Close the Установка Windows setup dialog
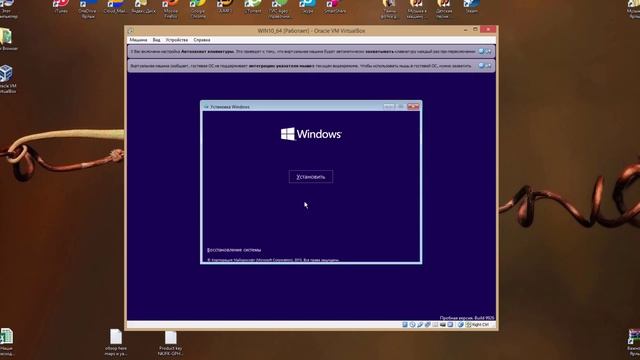This screenshot has width=640, height=360. [x=413, y=107]
